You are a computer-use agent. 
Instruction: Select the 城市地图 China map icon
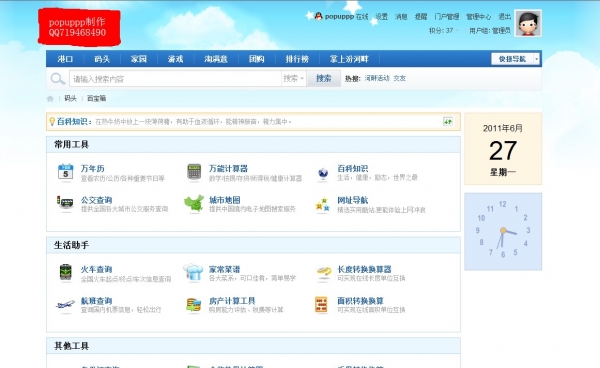194,203
